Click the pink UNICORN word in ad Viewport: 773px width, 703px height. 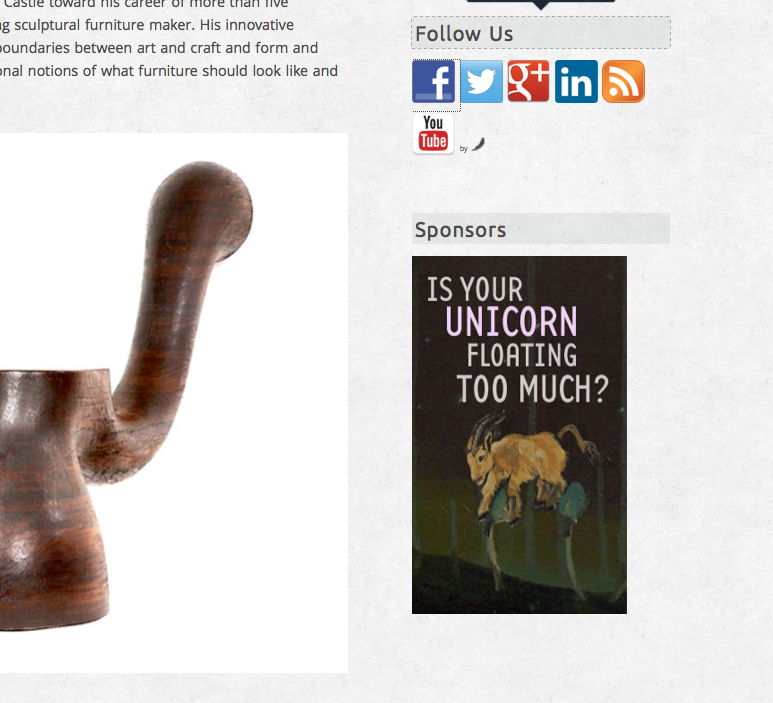tap(511, 321)
